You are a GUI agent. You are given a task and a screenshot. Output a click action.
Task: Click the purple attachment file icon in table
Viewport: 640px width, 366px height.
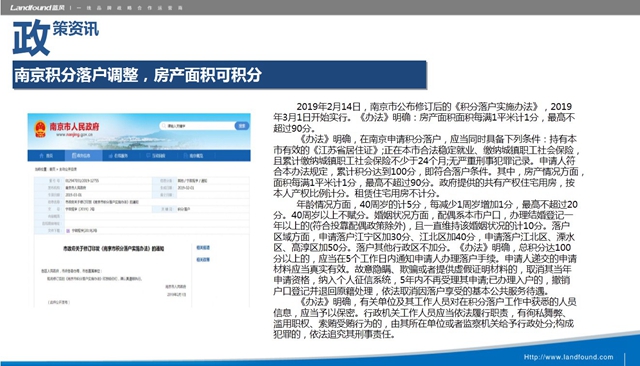pyautogui.click(x=68, y=231)
